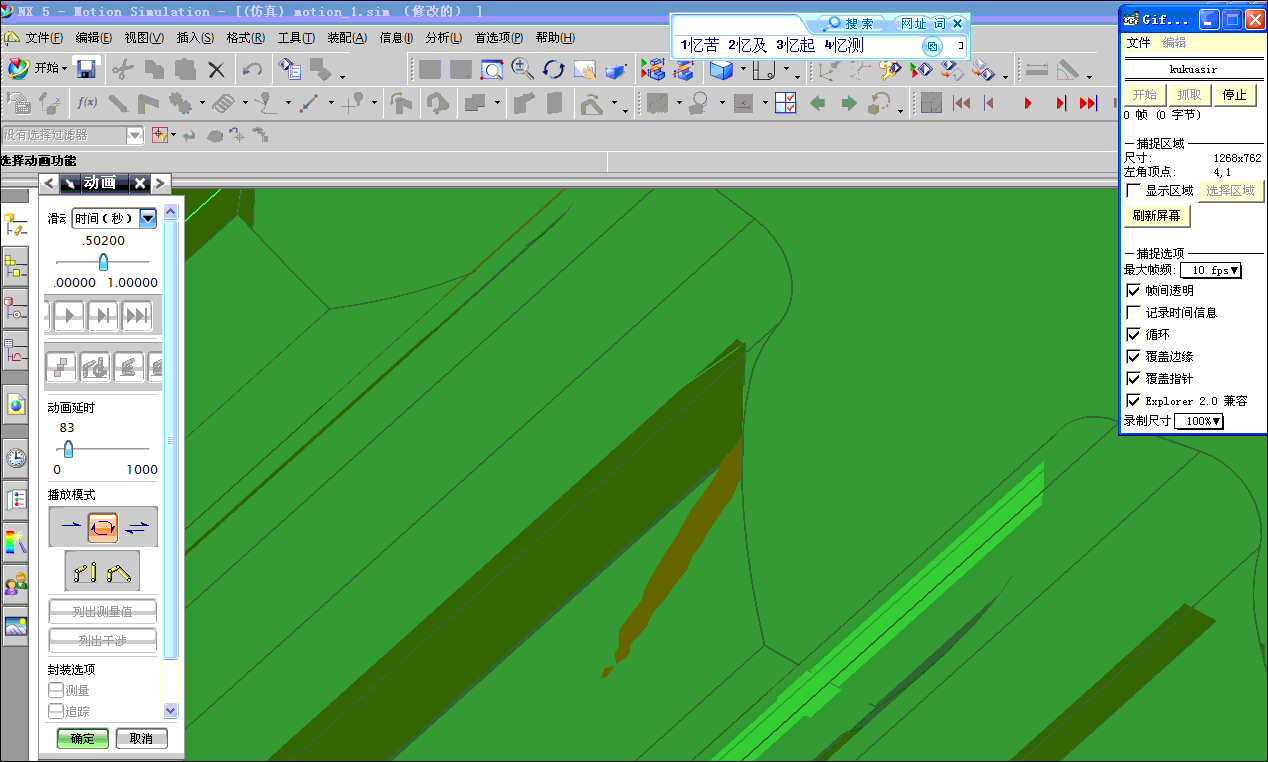Image resolution: width=1268 pixels, height=762 pixels.
Task: Click the rewind-to-first-frame toolbar icon
Action: tap(962, 103)
